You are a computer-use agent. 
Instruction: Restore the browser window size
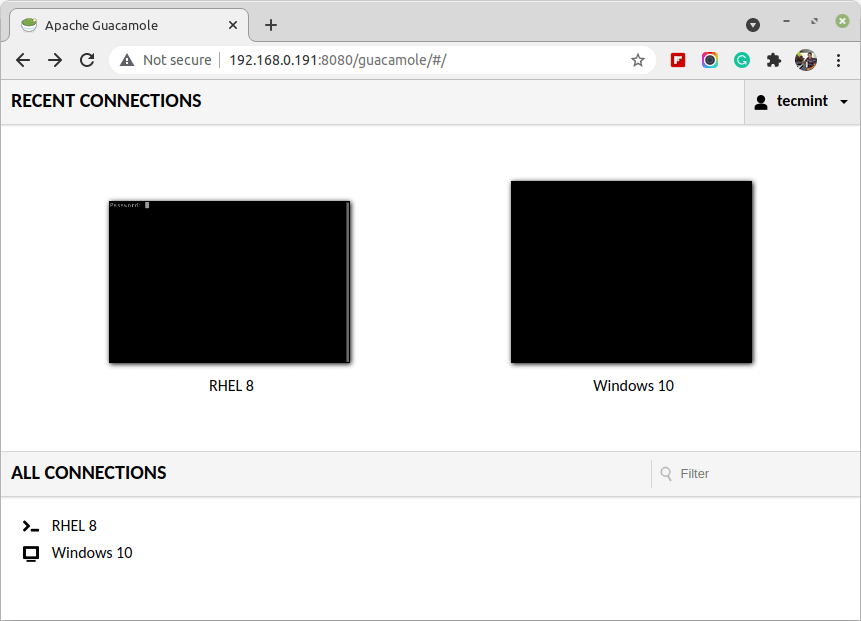814,21
